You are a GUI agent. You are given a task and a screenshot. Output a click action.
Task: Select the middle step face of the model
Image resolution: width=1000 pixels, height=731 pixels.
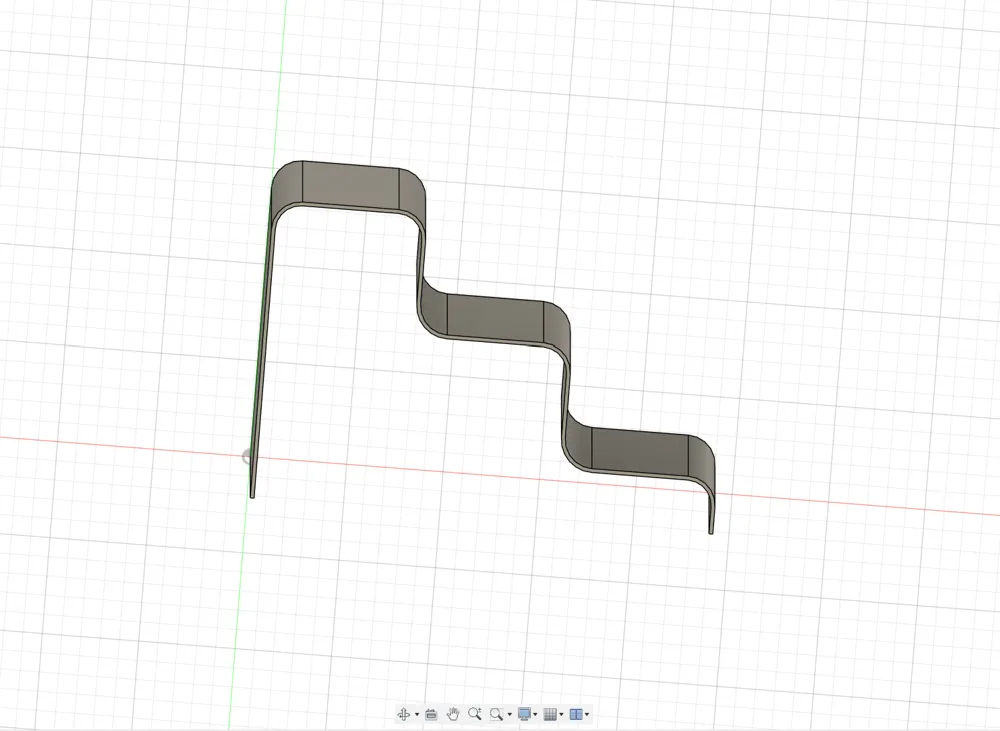495,317
